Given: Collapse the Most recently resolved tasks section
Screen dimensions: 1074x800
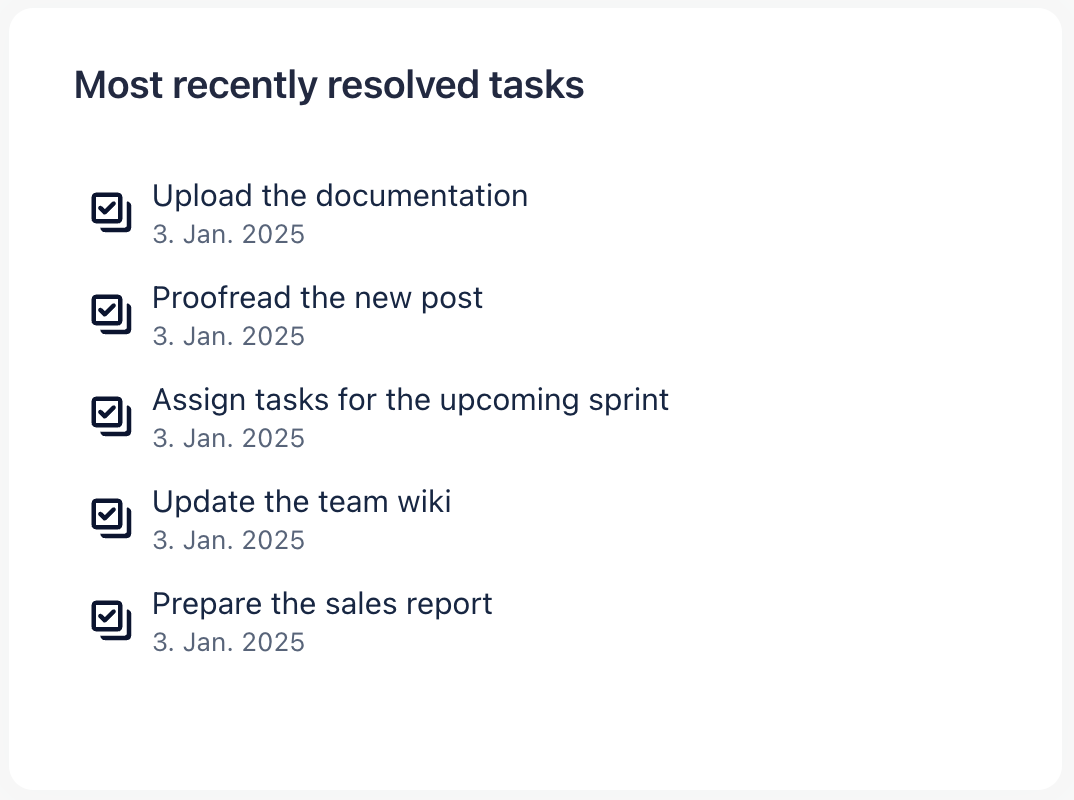Looking at the screenshot, I should click(x=328, y=85).
